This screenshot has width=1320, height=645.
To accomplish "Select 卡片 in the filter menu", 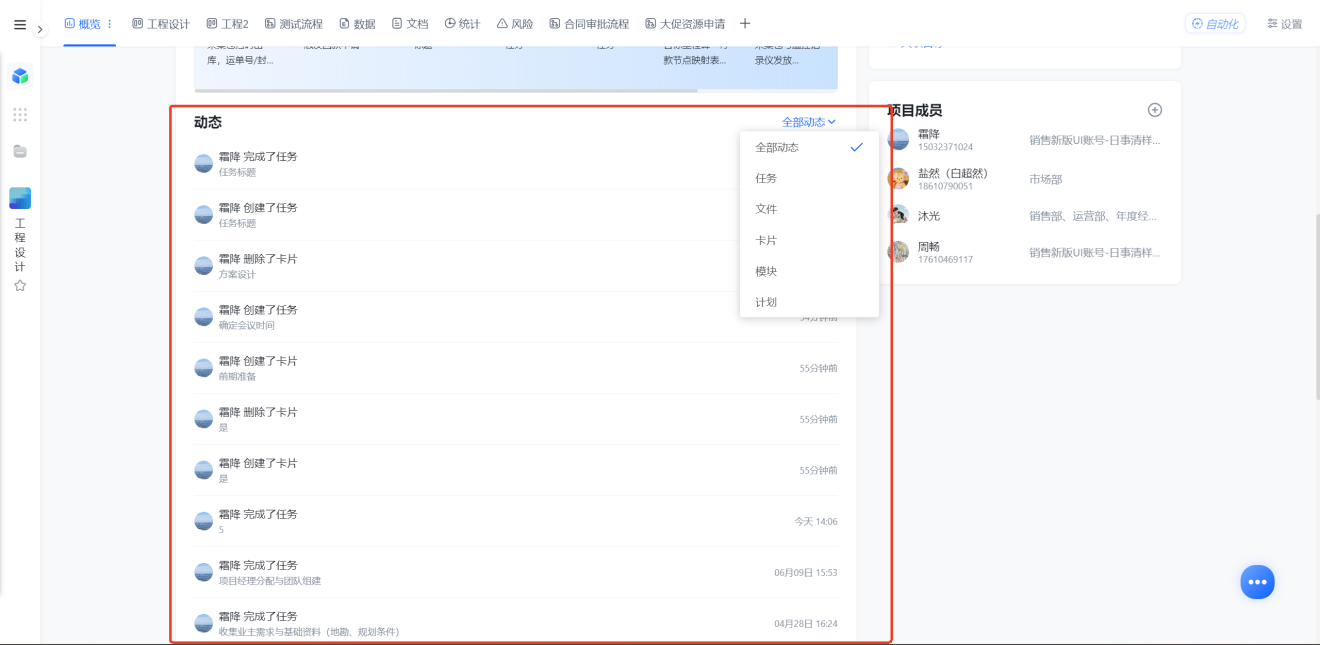I will coord(809,240).
